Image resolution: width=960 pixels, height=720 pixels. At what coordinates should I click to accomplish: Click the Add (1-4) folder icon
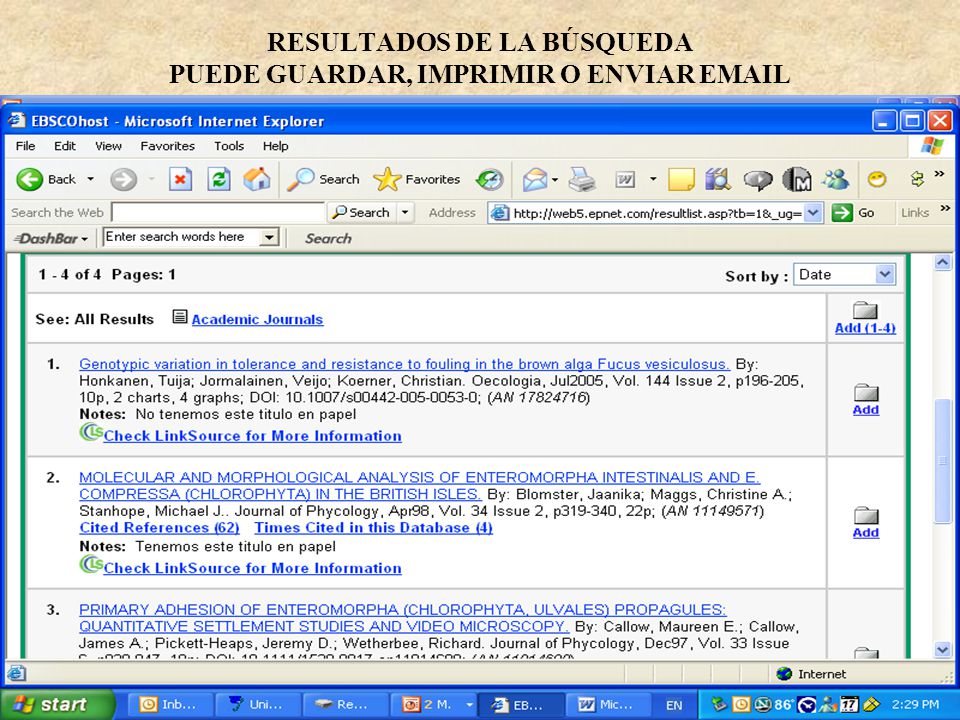click(x=865, y=310)
